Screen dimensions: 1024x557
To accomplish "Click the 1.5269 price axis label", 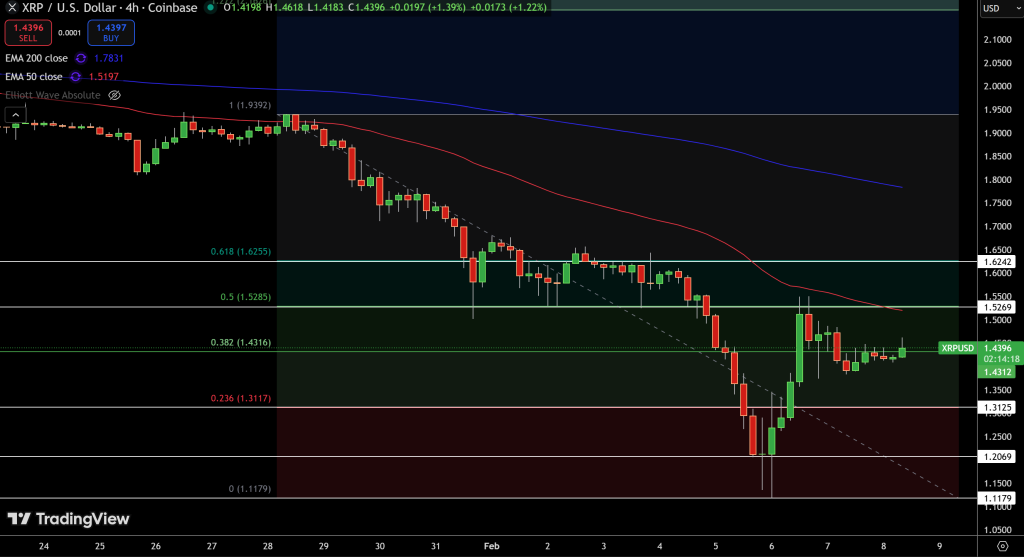I will click(x=997, y=307).
